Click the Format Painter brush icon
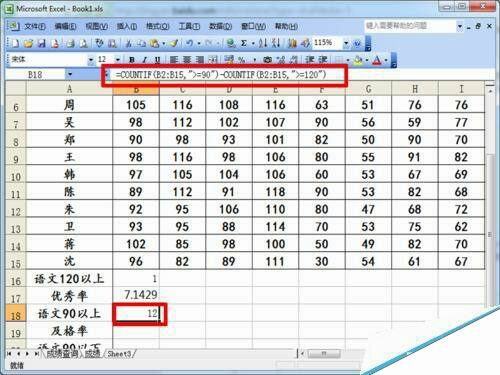 pyautogui.click(x=174, y=43)
